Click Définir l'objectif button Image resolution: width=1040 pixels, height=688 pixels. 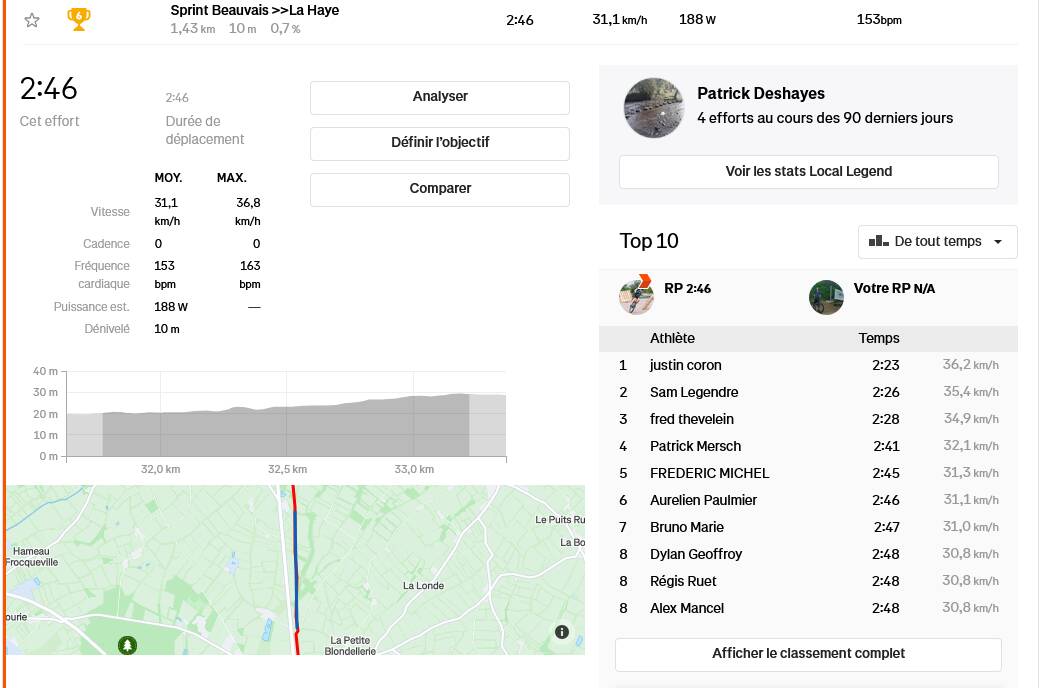coord(440,143)
